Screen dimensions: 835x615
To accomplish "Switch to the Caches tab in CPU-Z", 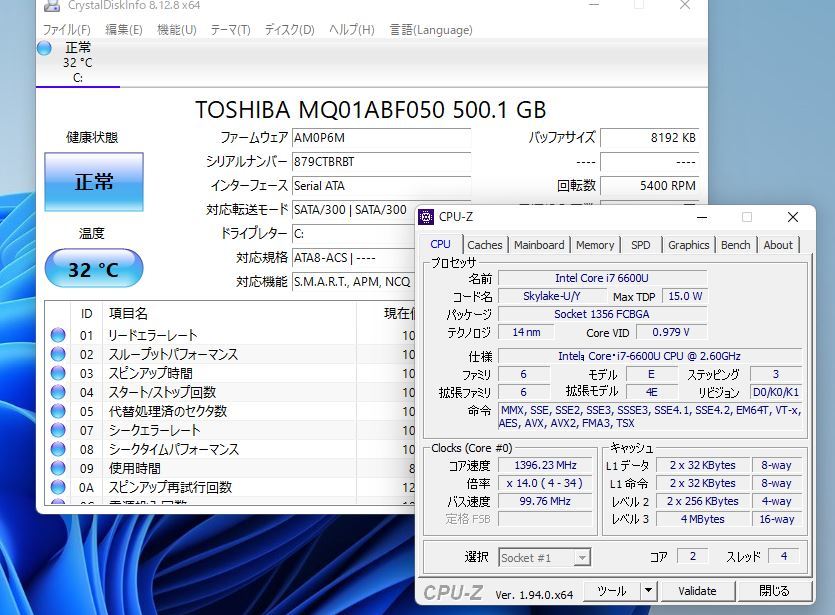I will pos(484,244).
